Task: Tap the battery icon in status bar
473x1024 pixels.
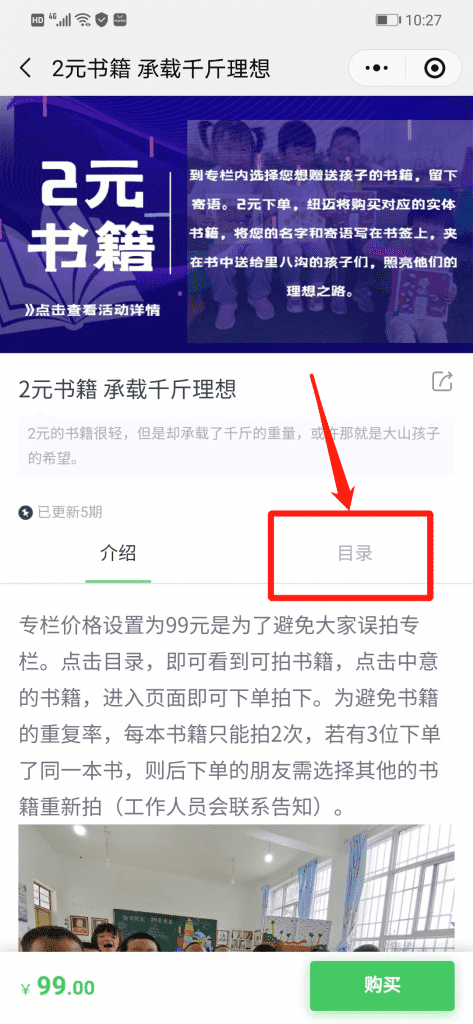Action: (387, 20)
